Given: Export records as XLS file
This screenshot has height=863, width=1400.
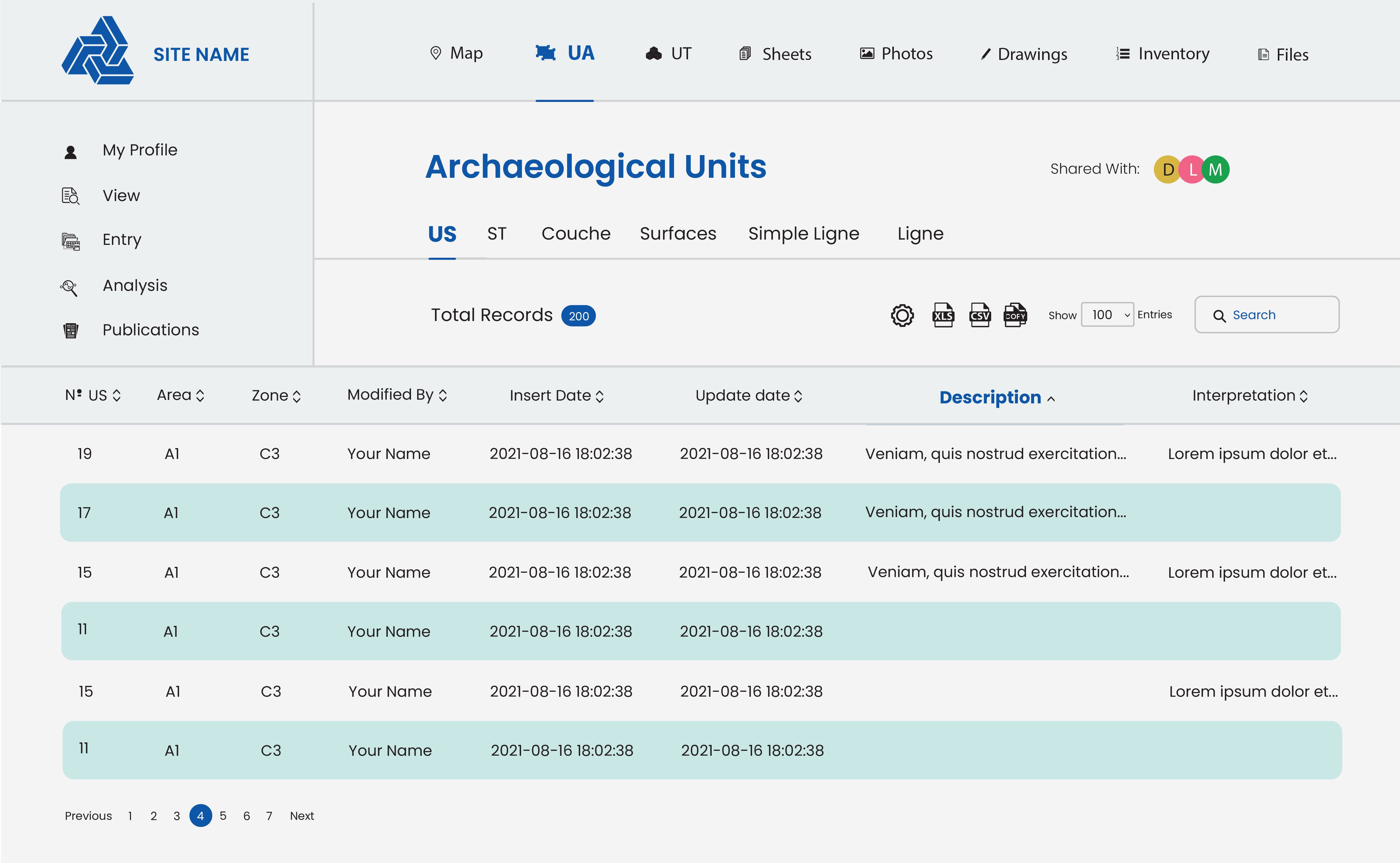Looking at the screenshot, I should (x=943, y=315).
